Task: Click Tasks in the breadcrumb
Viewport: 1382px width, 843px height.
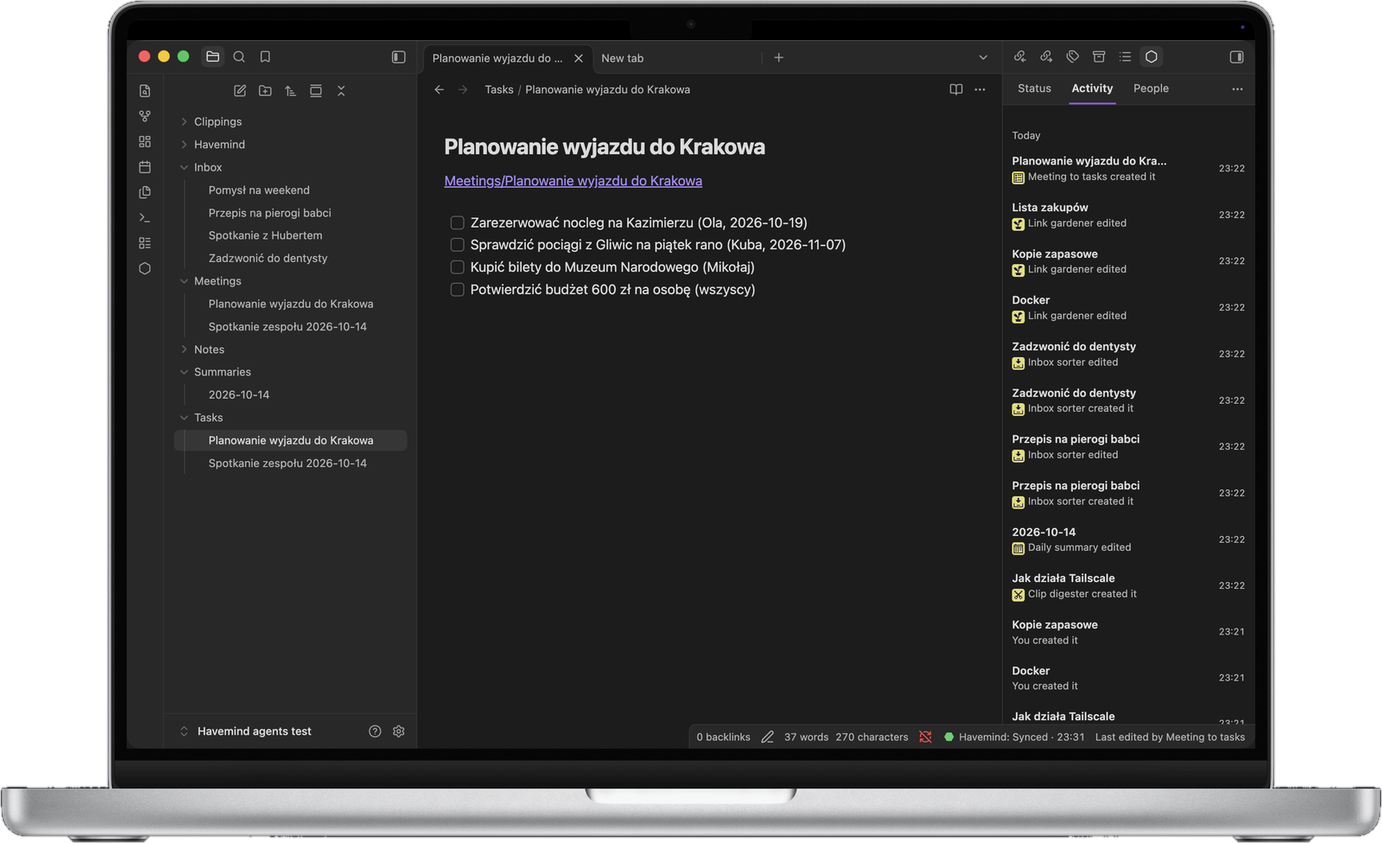Action: [x=499, y=90]
